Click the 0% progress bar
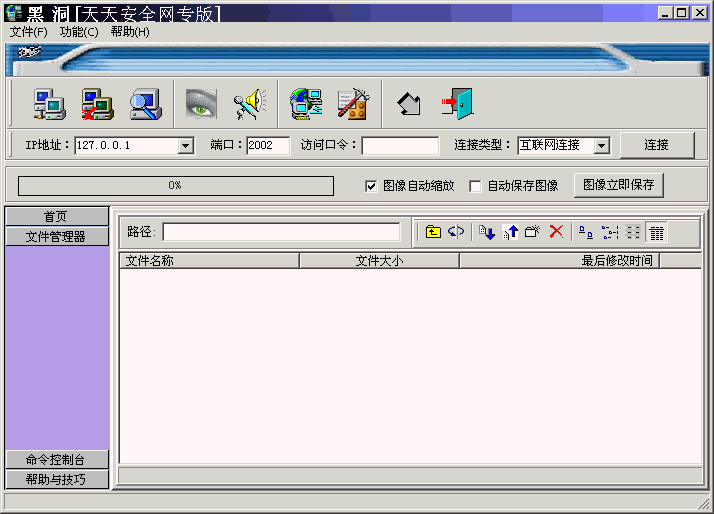Image resolution: width=714 pixels, height=514 pixels. click(x=175, y=186)
